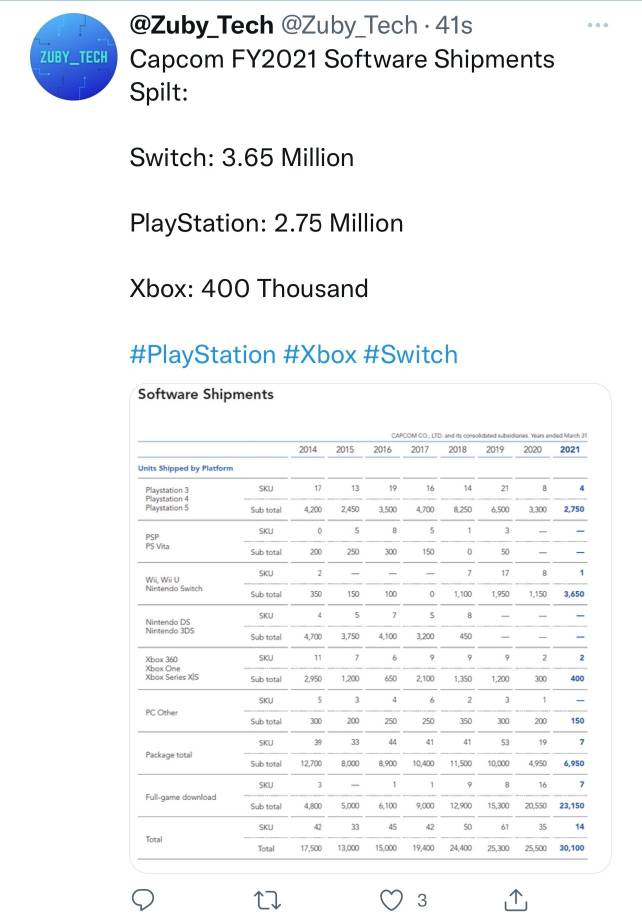
Task: Click the 'Switch: 3.65 Million' line
Action: point(242,158)
